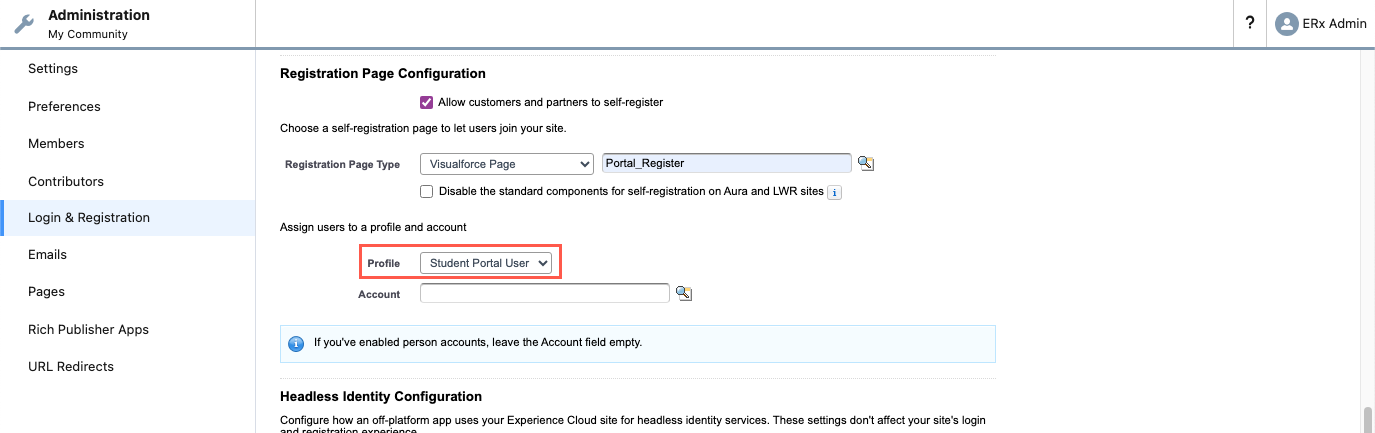Expand the Profile dropdown Student Portal User

[x=485, y=263]
